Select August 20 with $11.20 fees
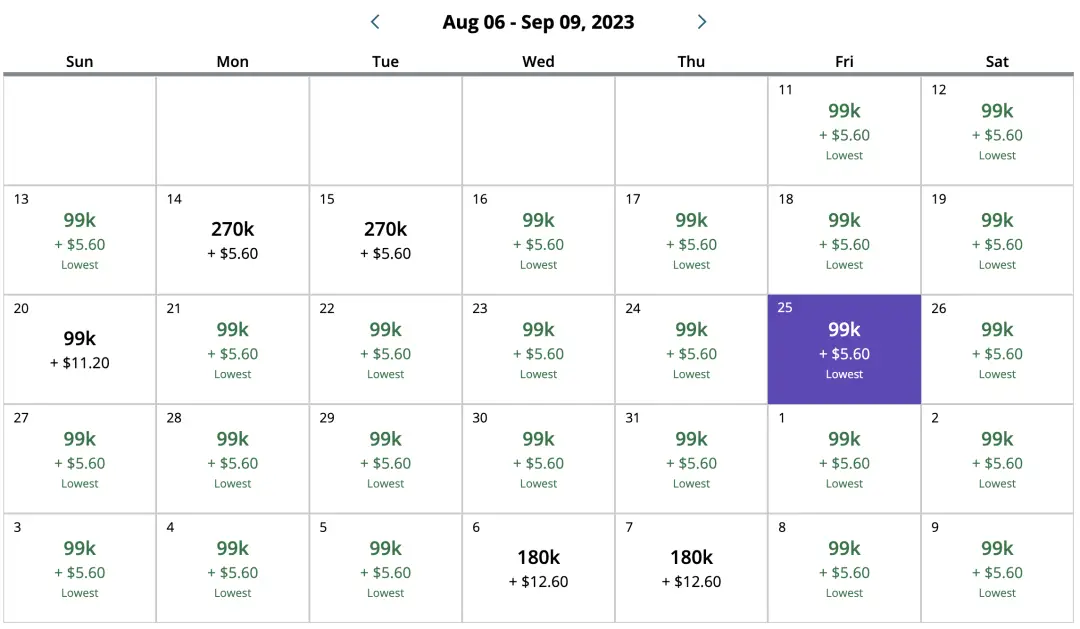 80,349
